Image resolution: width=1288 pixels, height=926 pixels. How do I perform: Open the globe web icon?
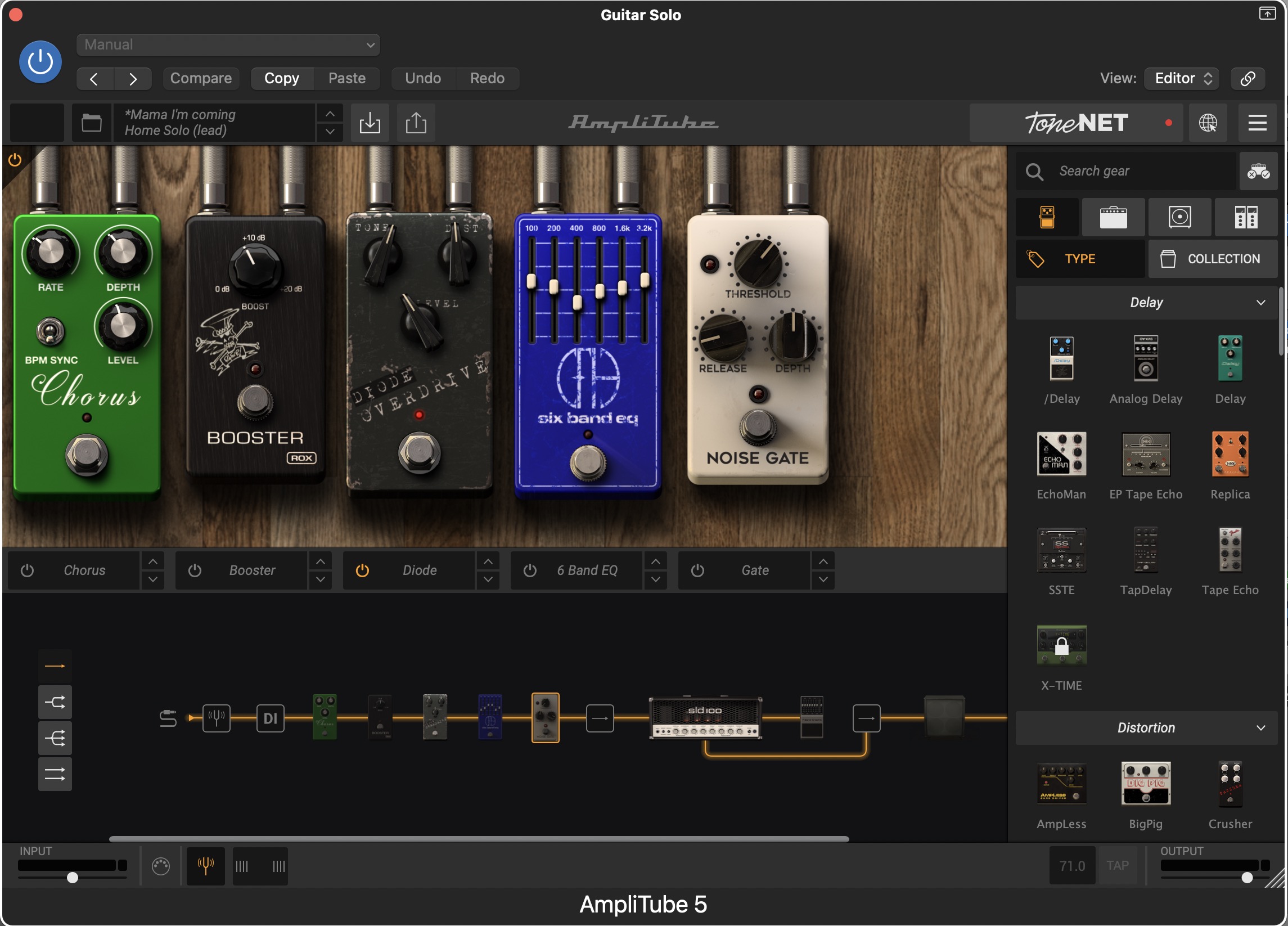click(x=1208, y=123)
